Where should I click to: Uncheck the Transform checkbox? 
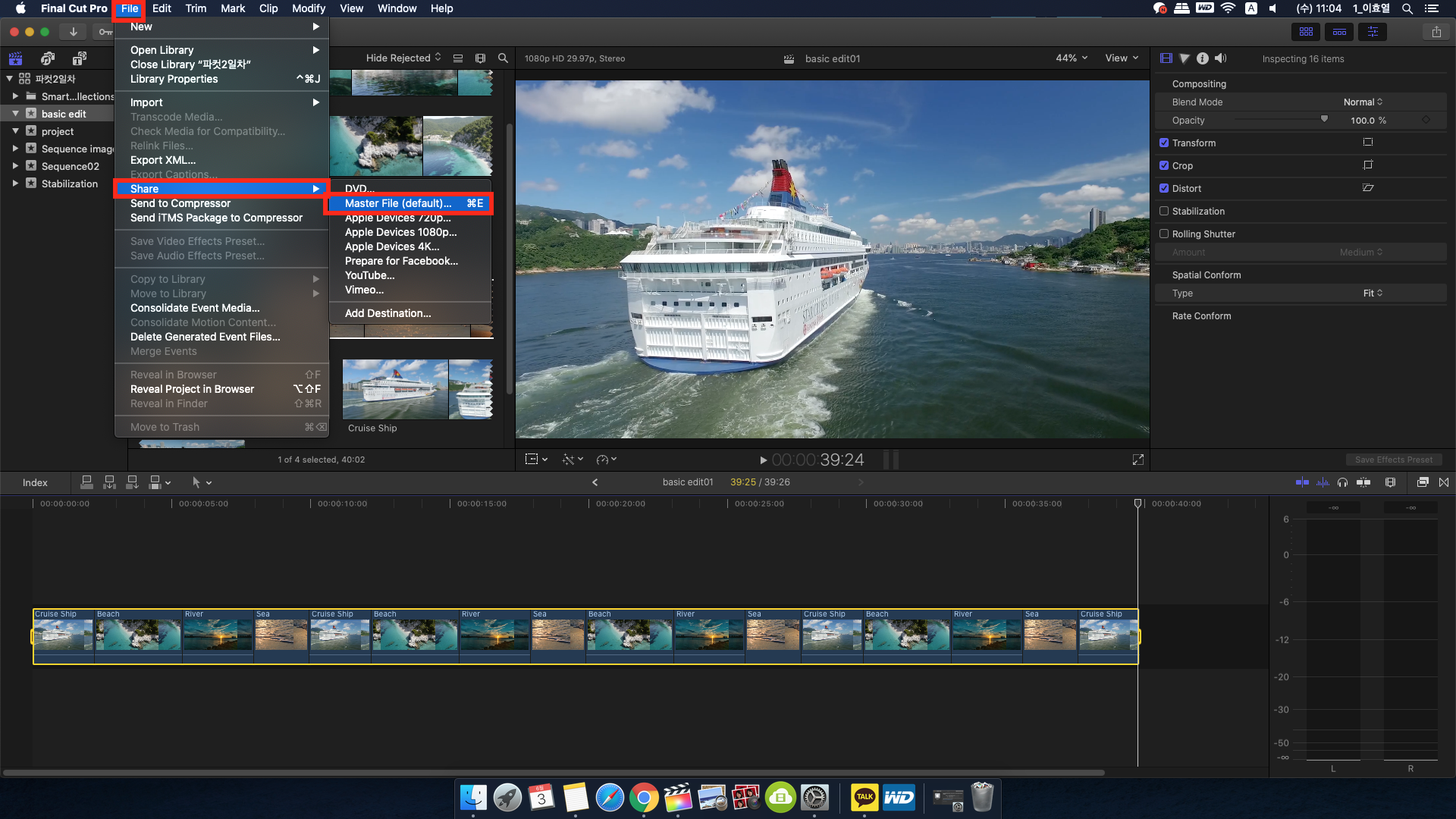[x=1164, y=143]
